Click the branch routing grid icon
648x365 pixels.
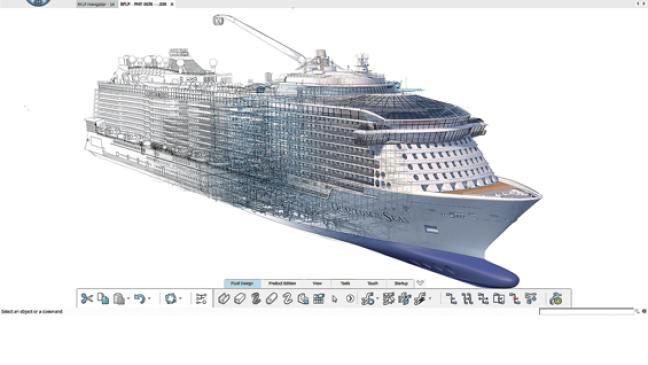[x=388, y=298]
